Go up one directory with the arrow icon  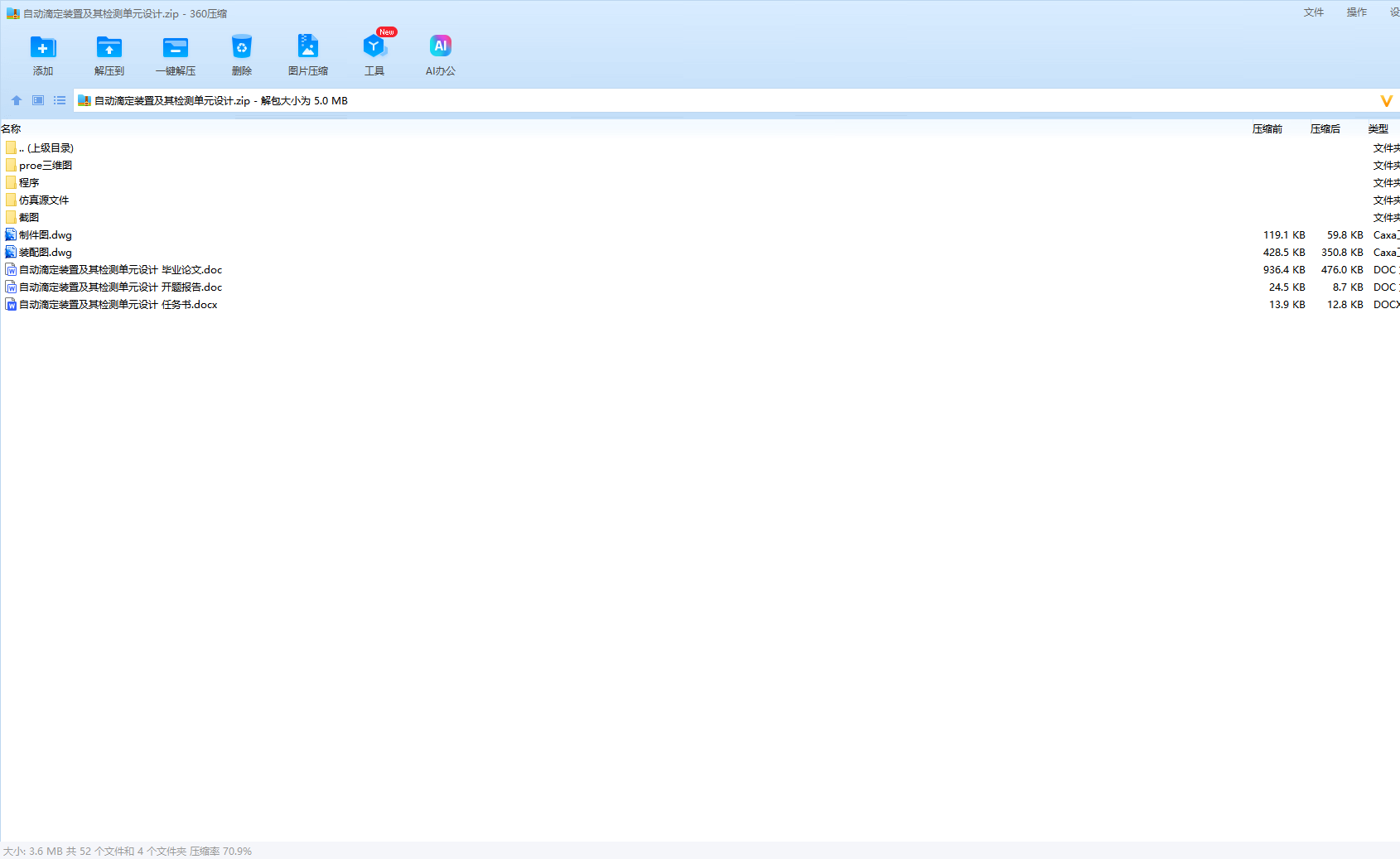click(17, 100)
